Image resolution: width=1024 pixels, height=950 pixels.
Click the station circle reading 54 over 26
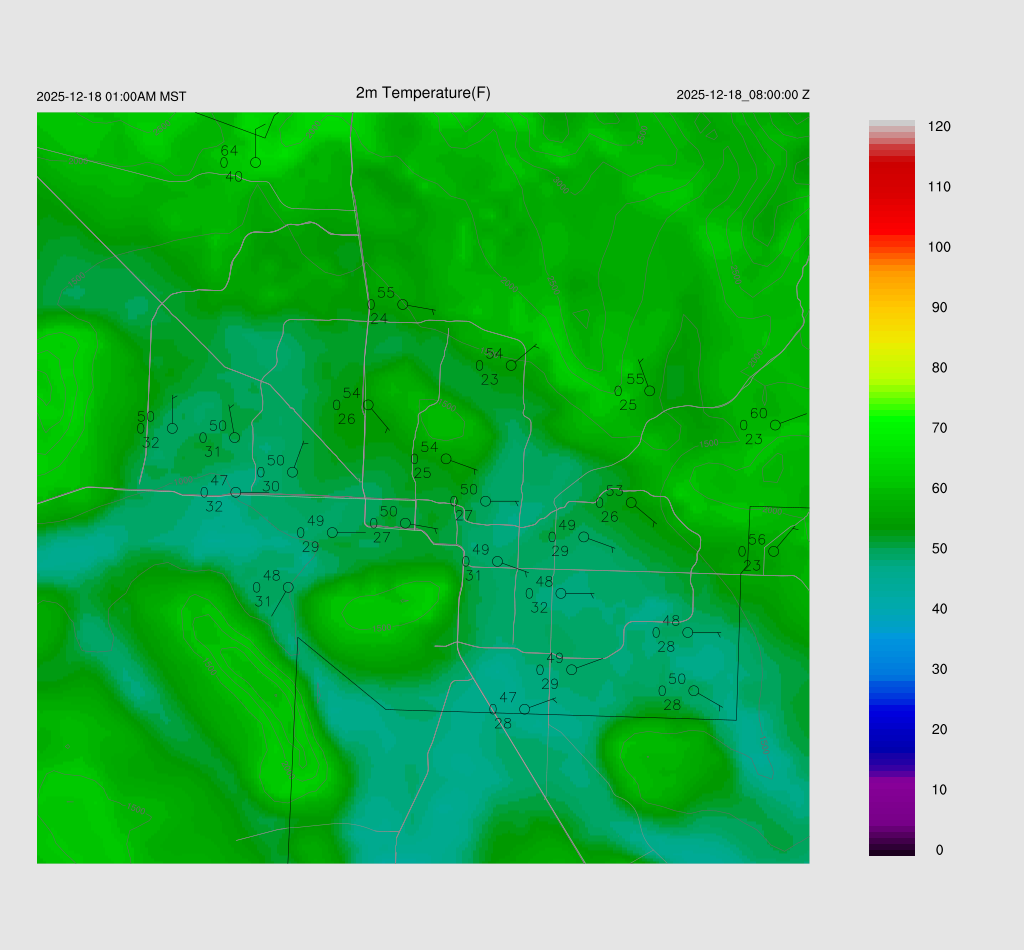coord(368,405)
